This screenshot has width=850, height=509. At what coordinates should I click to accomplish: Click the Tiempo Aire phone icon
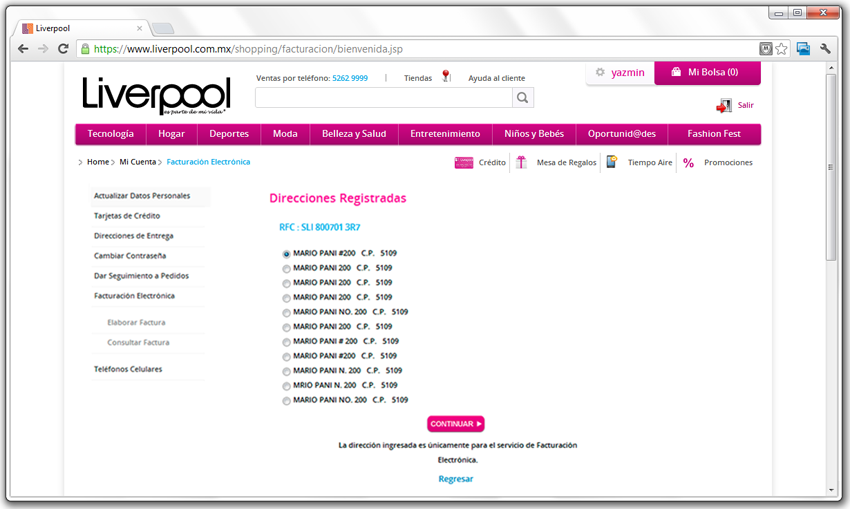611,162
